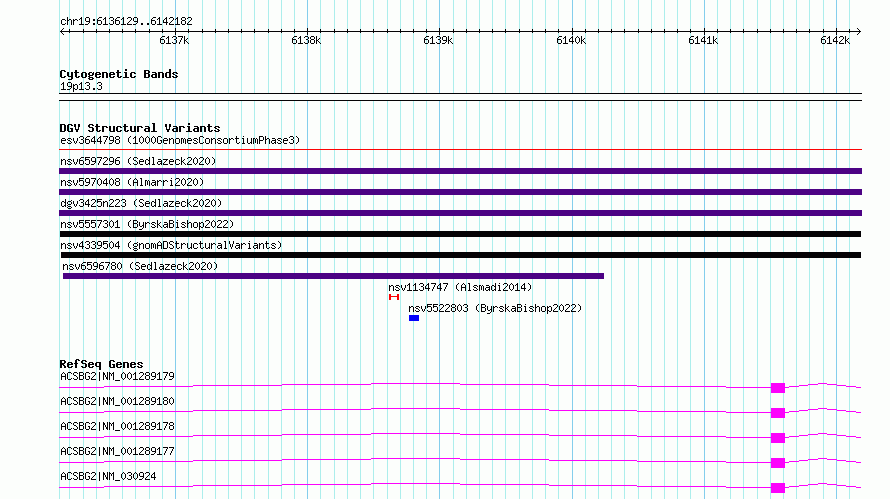Image resolution: width=890 pixels, height=499 pixels.
Task: Open transcript ACSBG2|NM_001289178 label
Action: point(117,426)
